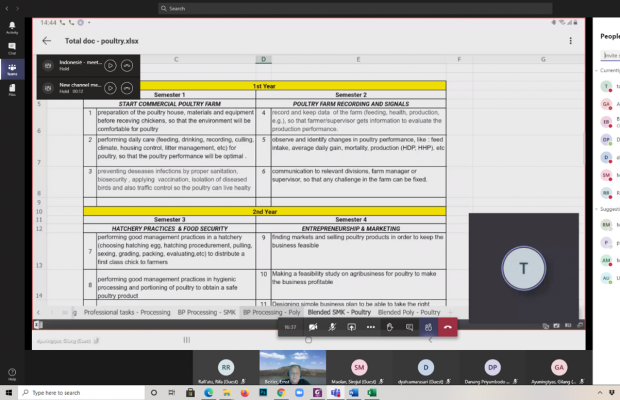Select EB participant in People panel
Viewport: 620px width, 400px height.
609,122
